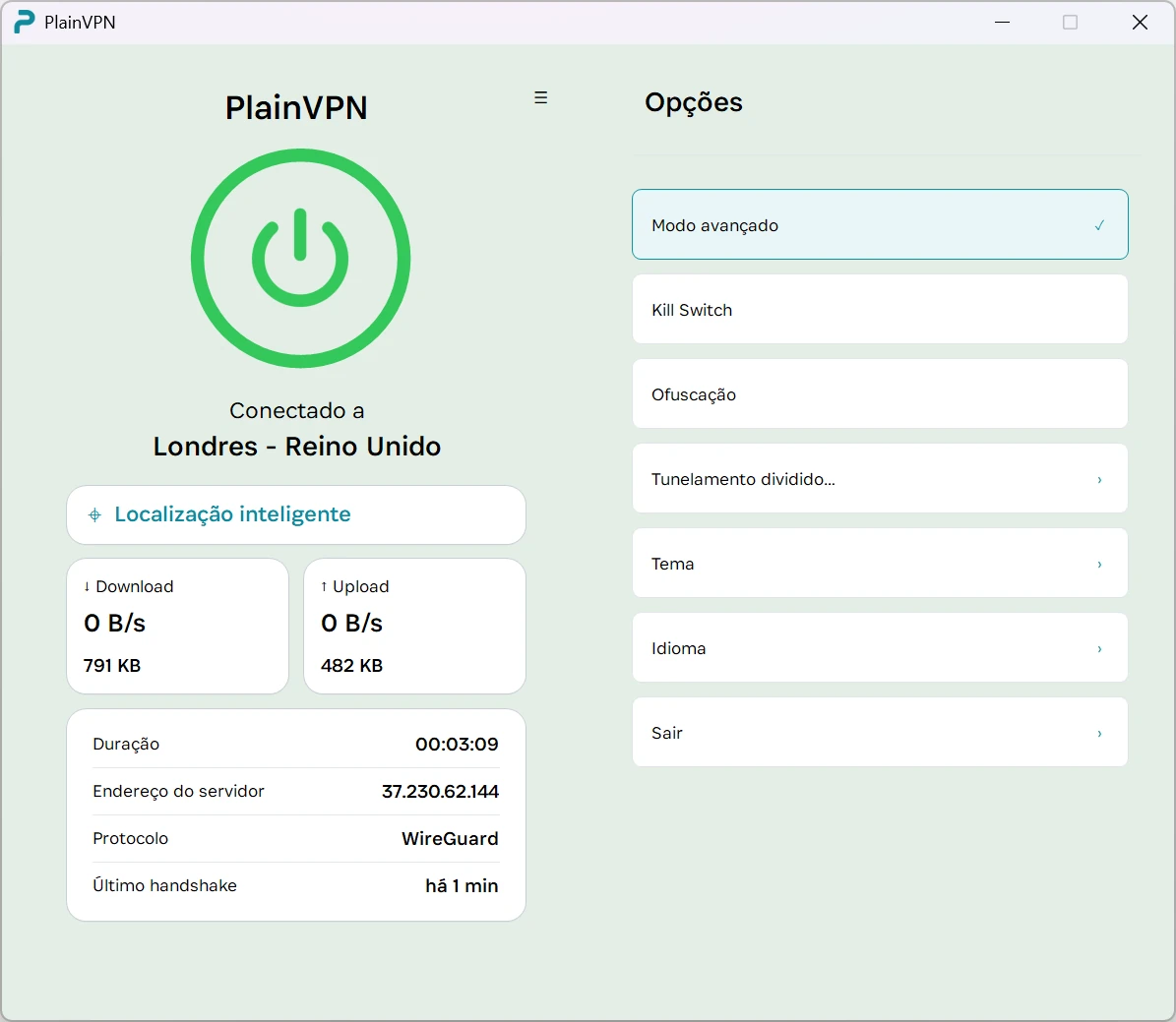Toggle the Kill Switch option
Image resolution: width=1176 pixels, height=1022 pixels.
(x=880, y=309)
